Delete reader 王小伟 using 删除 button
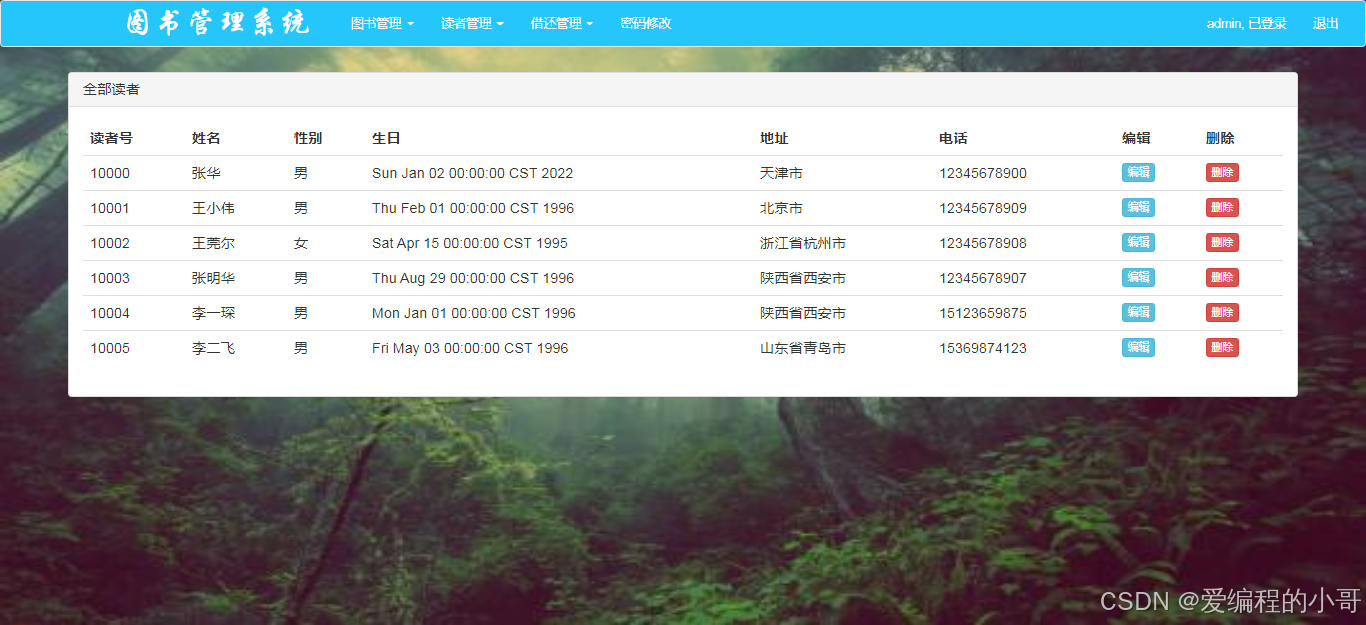 pyautogui.click(x=1221, y=207)
